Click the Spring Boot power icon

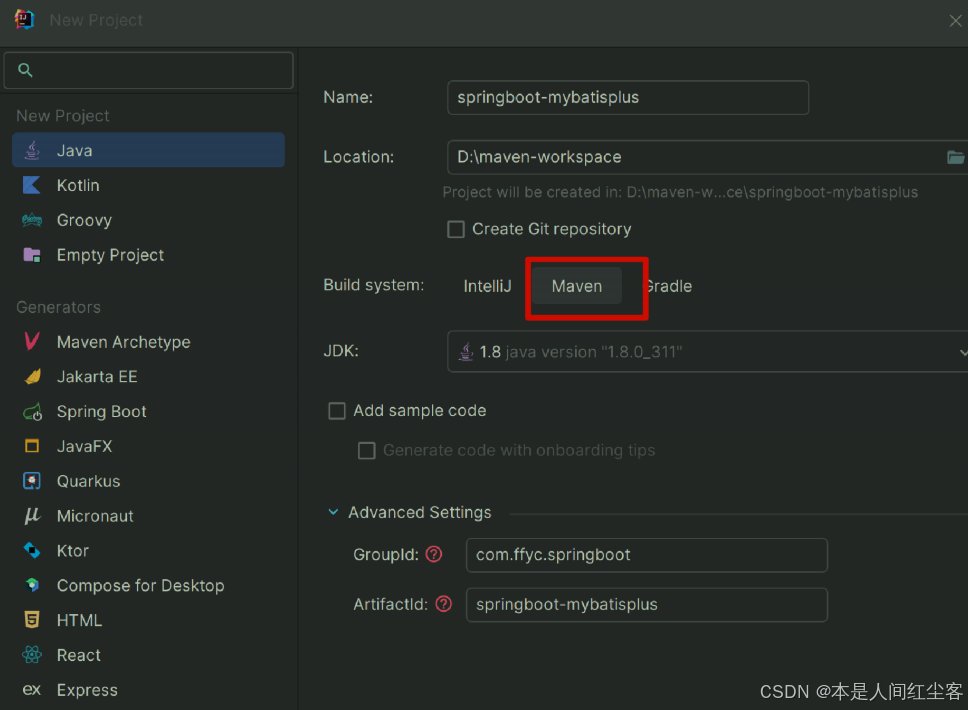pos(32,411)
